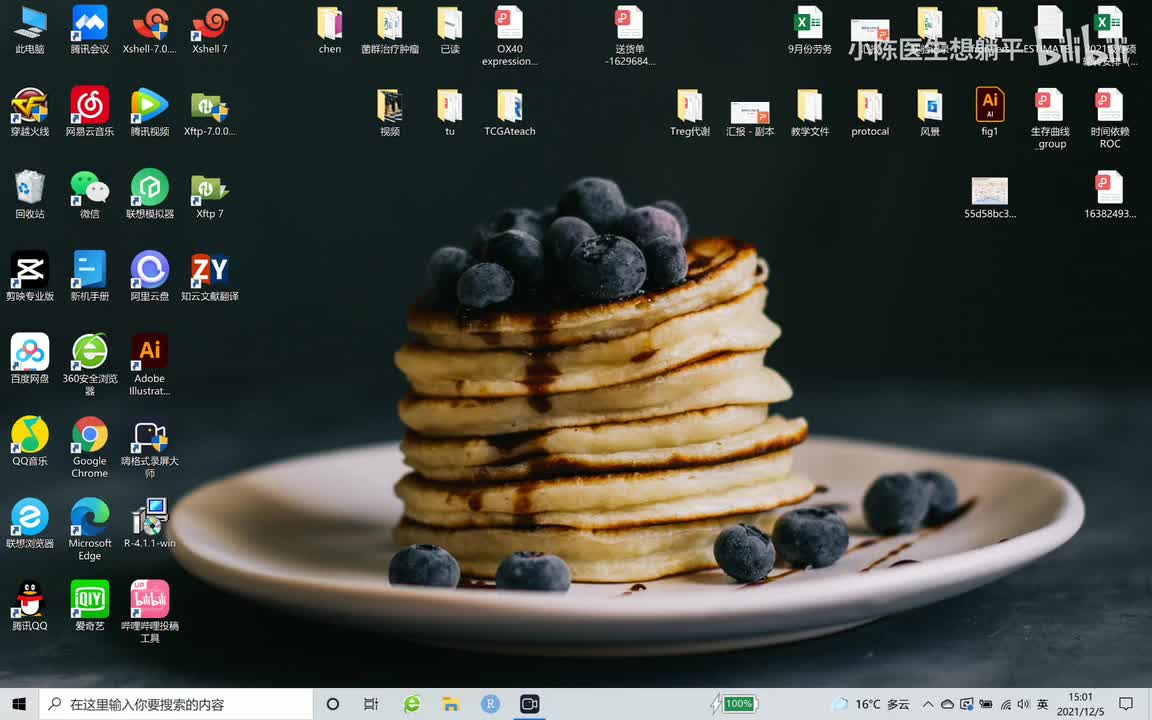Select the 知云文献翻译 icon
This screenshot has height=720, width=1152.
[x=210, y=277]
